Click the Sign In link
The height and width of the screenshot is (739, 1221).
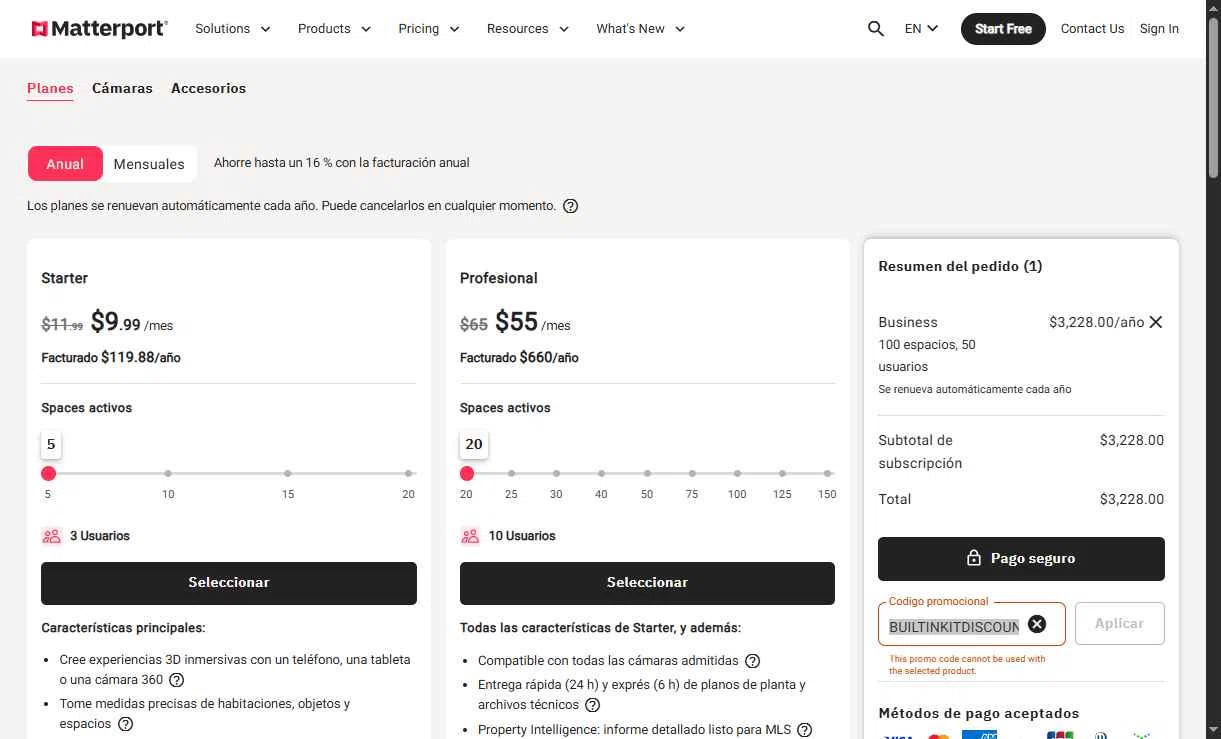pos(1159,29)
